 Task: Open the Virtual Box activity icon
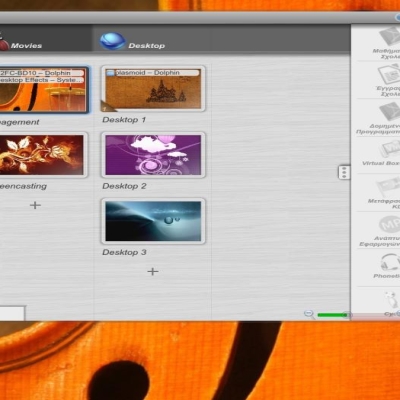coord(390,149)
